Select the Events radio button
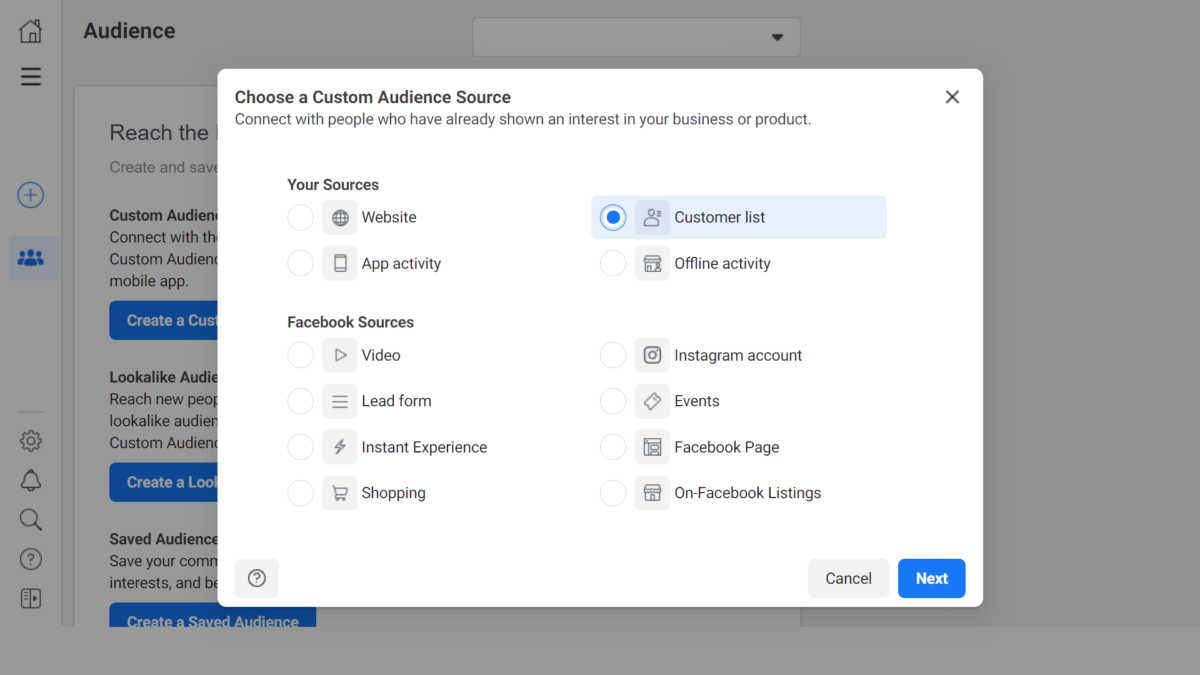 (x=613, y=401)
